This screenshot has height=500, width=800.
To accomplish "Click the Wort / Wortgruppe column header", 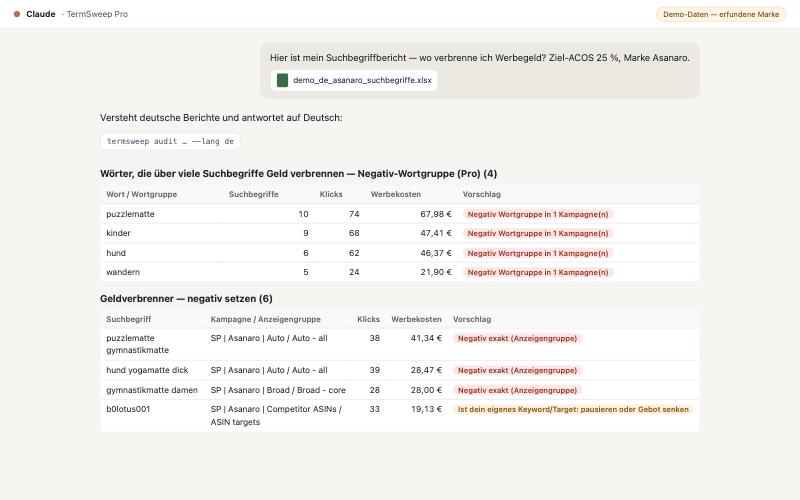I will pos(141,194).
